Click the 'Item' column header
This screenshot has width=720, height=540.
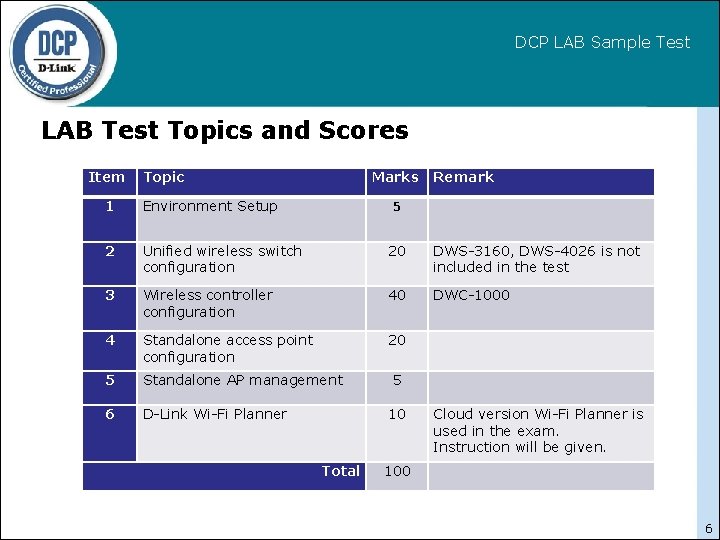pos(110,182)
